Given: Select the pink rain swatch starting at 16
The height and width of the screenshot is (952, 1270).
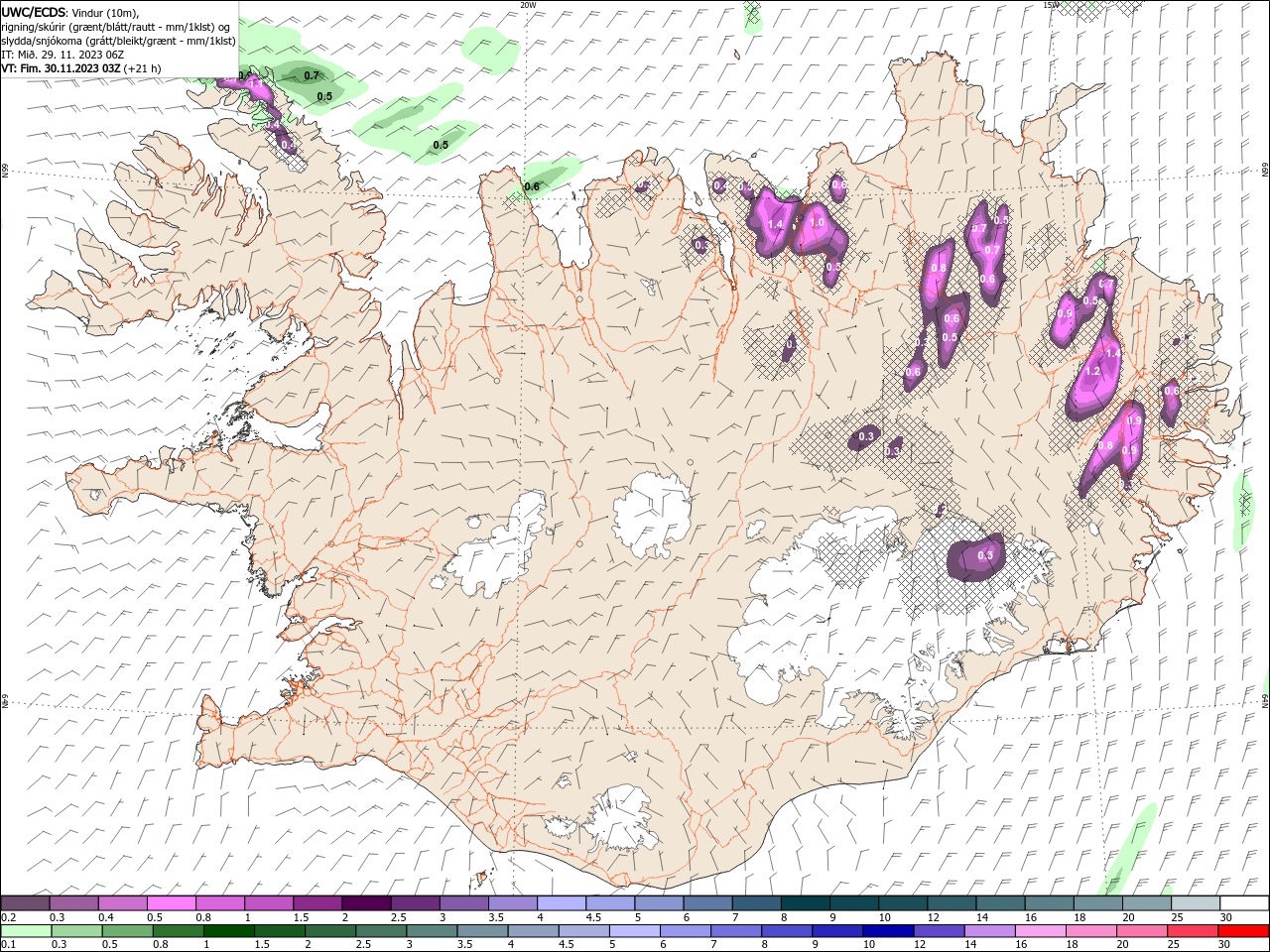Looking at the screenshot, I should pos(1041,931).
